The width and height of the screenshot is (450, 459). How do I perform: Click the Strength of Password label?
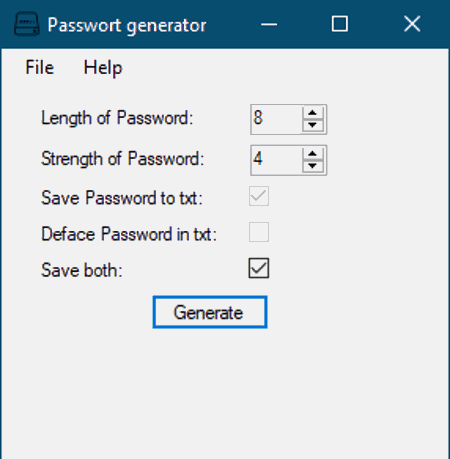click(122, 159)
